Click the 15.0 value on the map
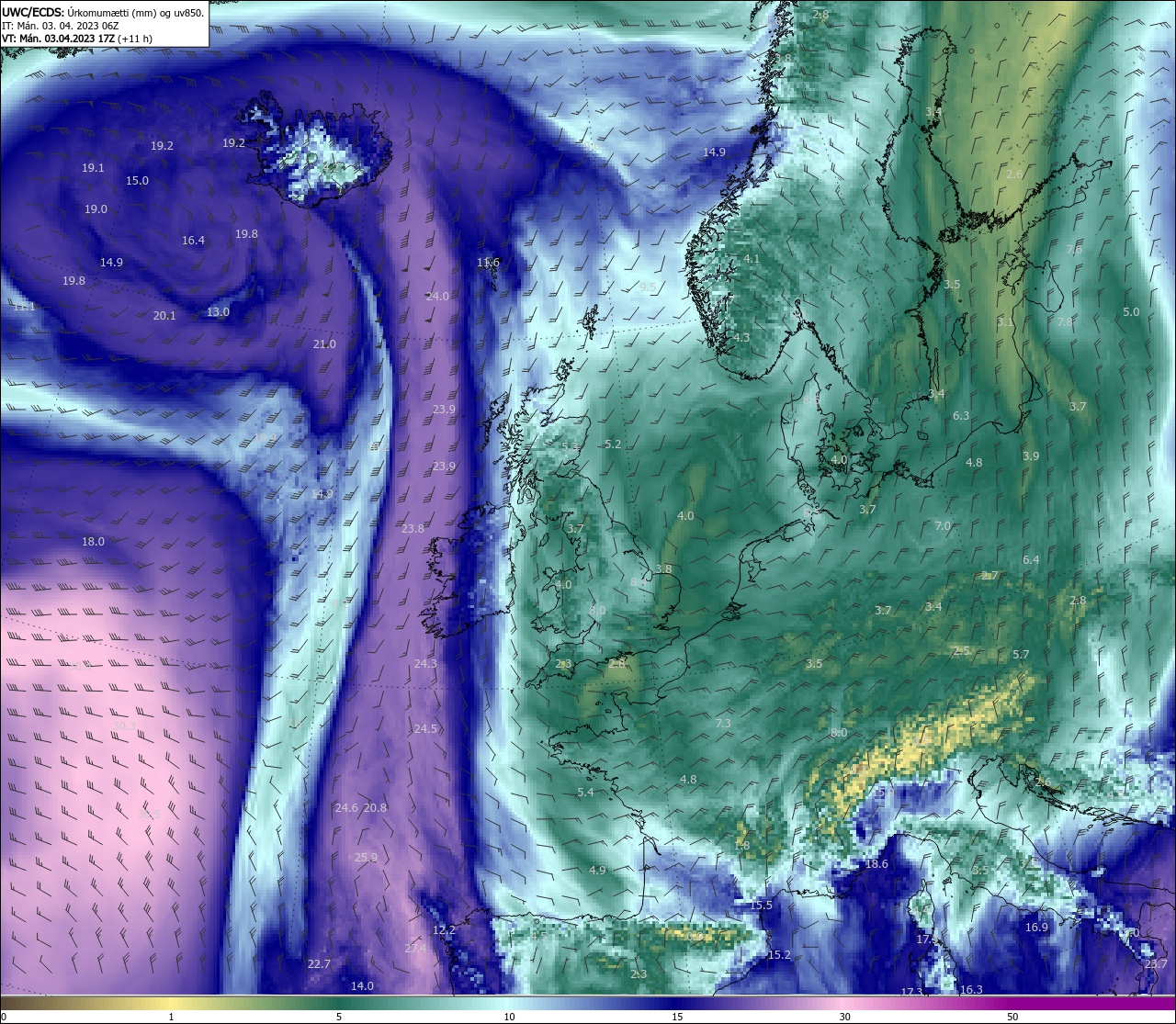The height and width of the screenshot is (1024, 1176). point(137,181)
